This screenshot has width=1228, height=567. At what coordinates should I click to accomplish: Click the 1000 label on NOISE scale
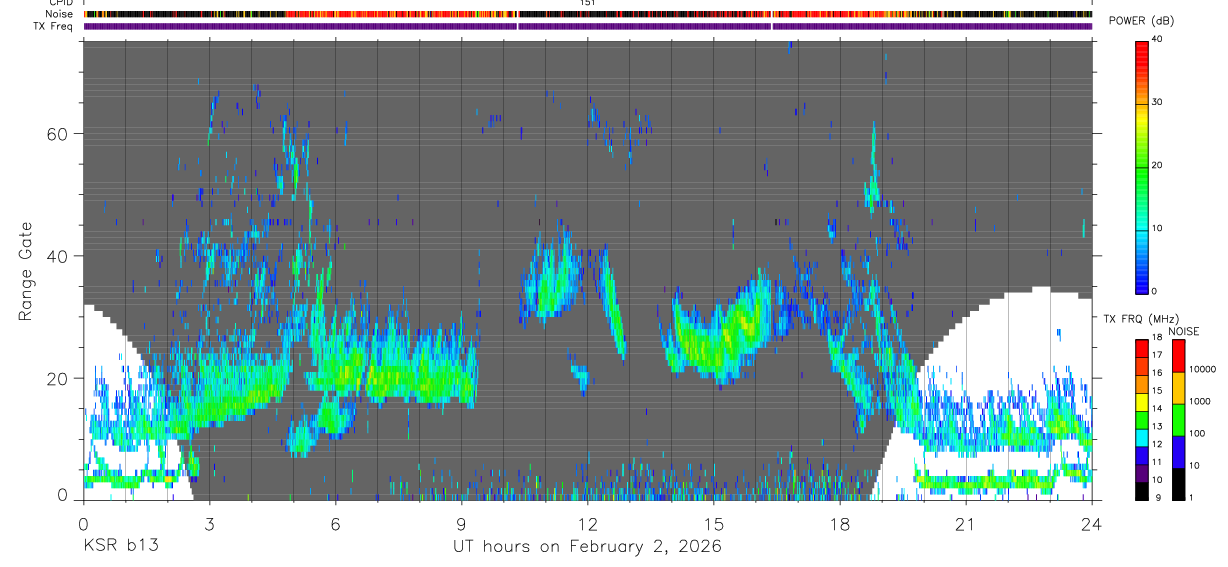1200,401
